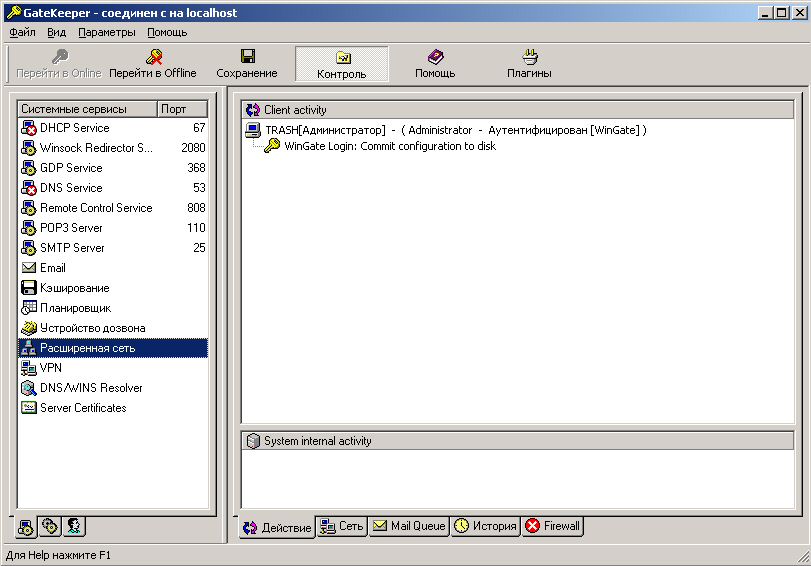811x566 pixels.
Task: Switch to the Сеть tab
Action: click(342, 526)
